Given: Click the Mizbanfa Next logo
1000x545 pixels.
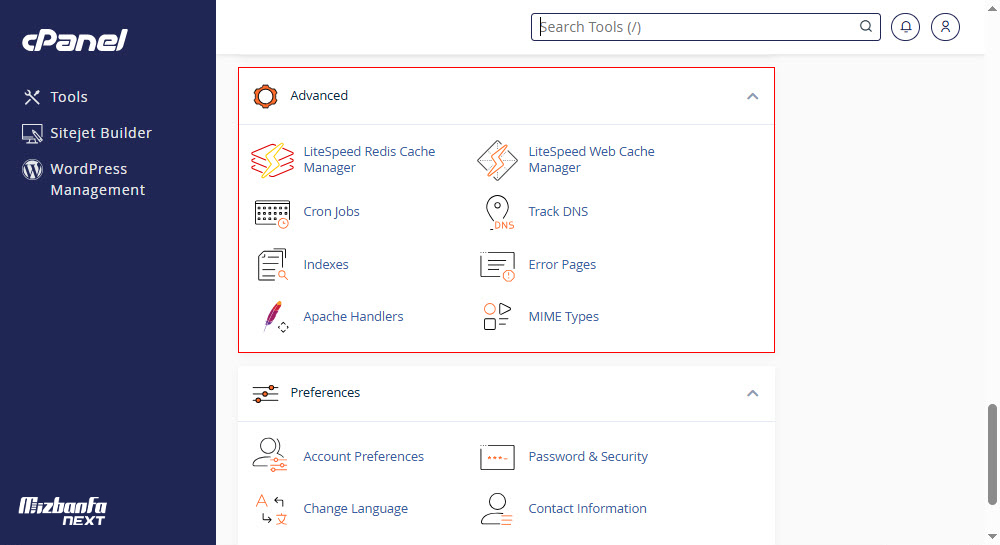Looking at the screenshot, I should (x=62, y=511).
